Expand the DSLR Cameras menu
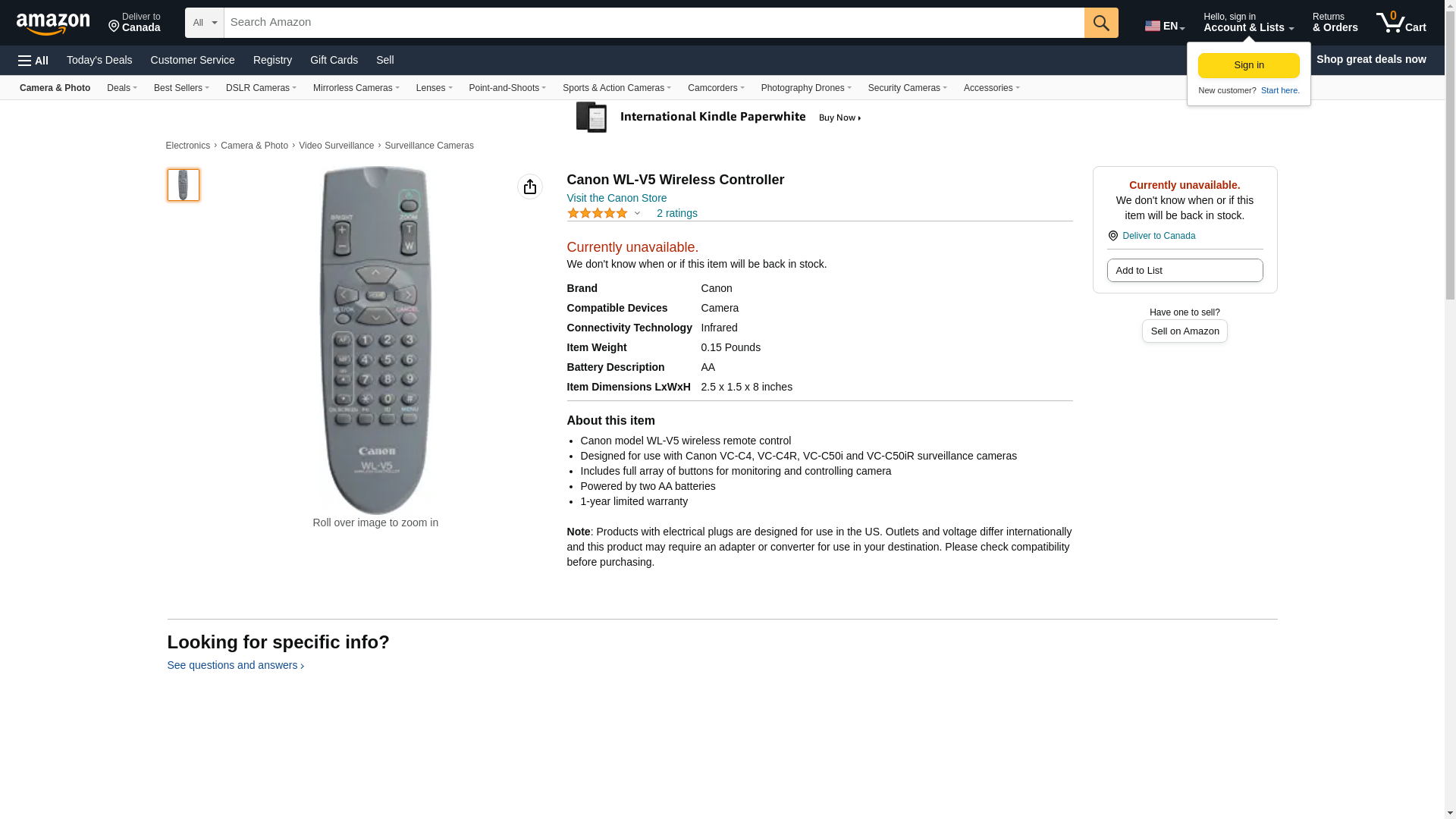 [261, 88]
